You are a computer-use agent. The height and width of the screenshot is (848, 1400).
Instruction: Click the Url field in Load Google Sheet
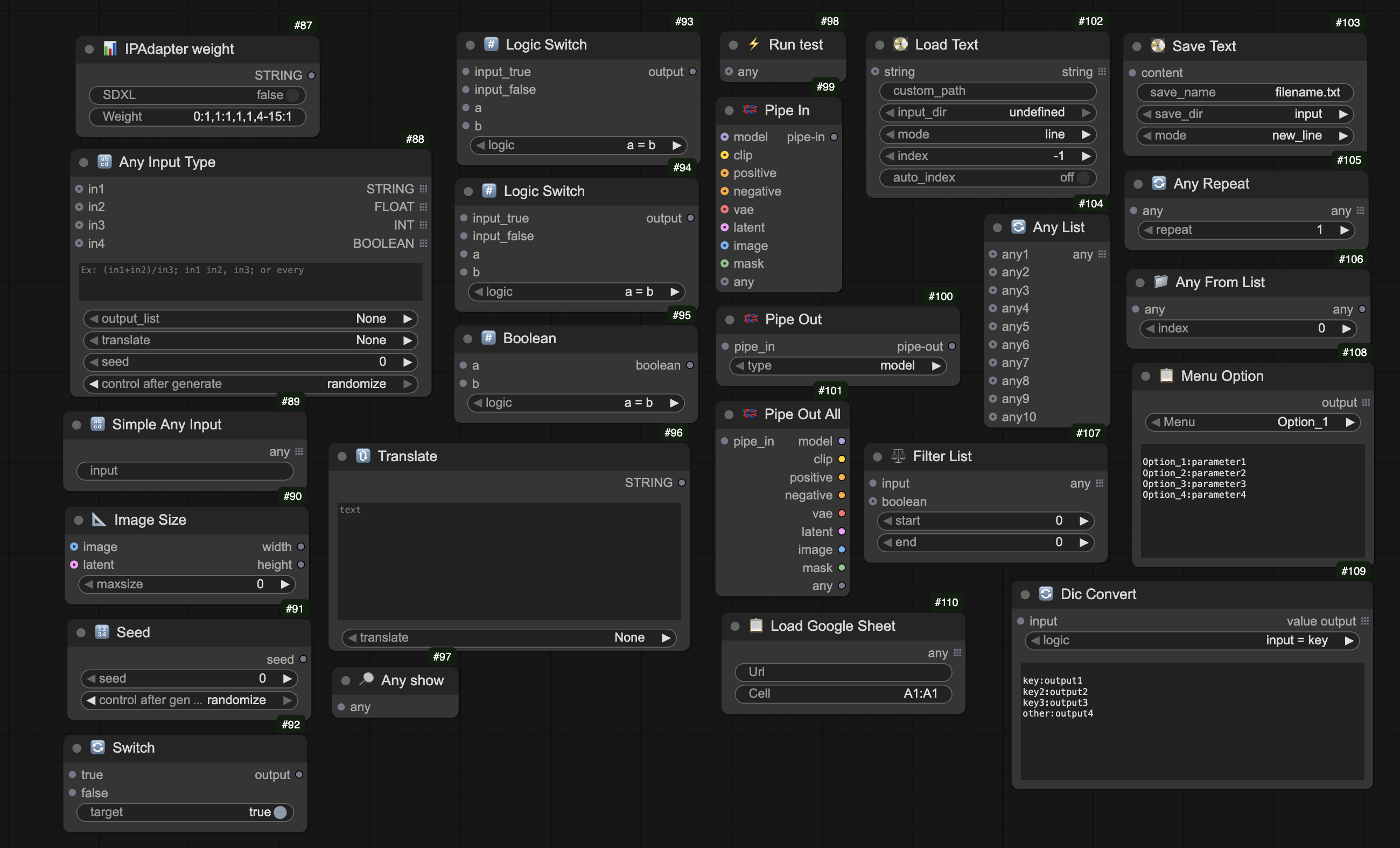click(843, 672)
